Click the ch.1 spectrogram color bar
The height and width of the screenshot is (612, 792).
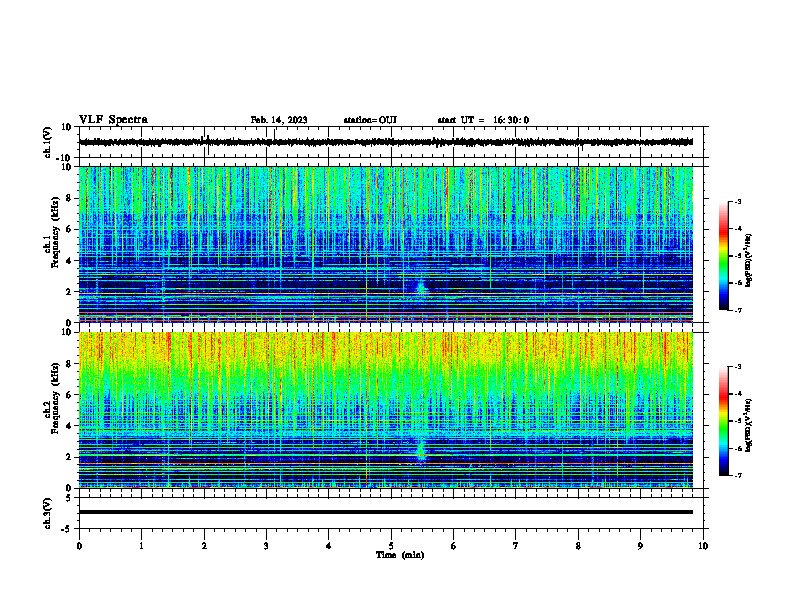coord(724,256)
